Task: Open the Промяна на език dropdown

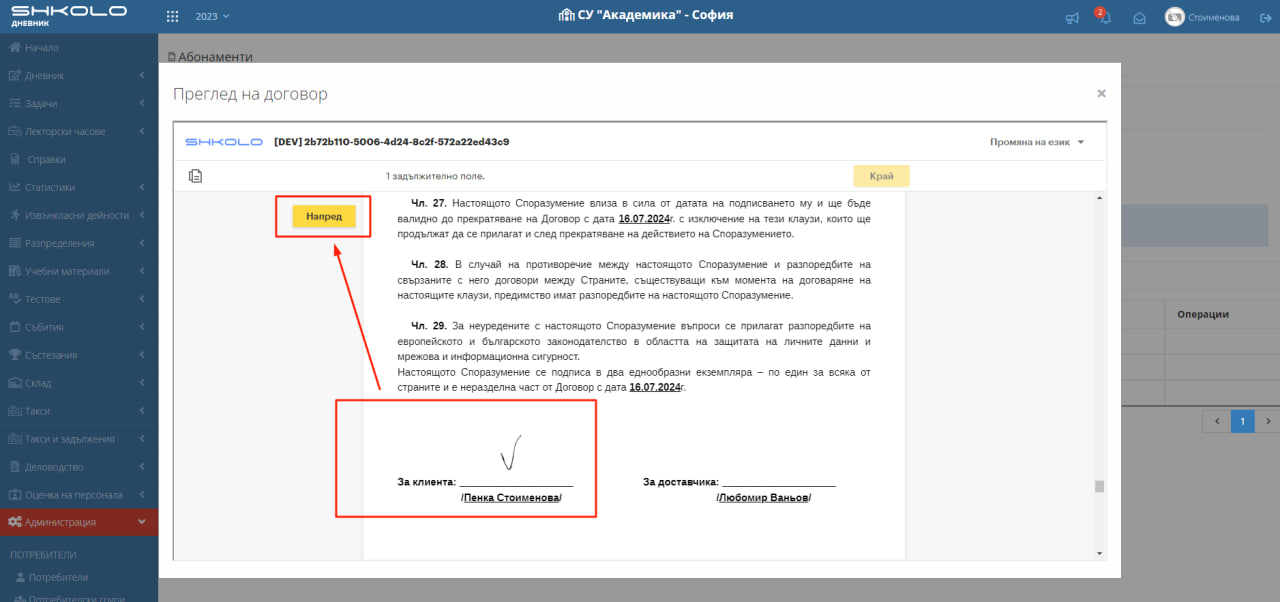Action: 1036,142
